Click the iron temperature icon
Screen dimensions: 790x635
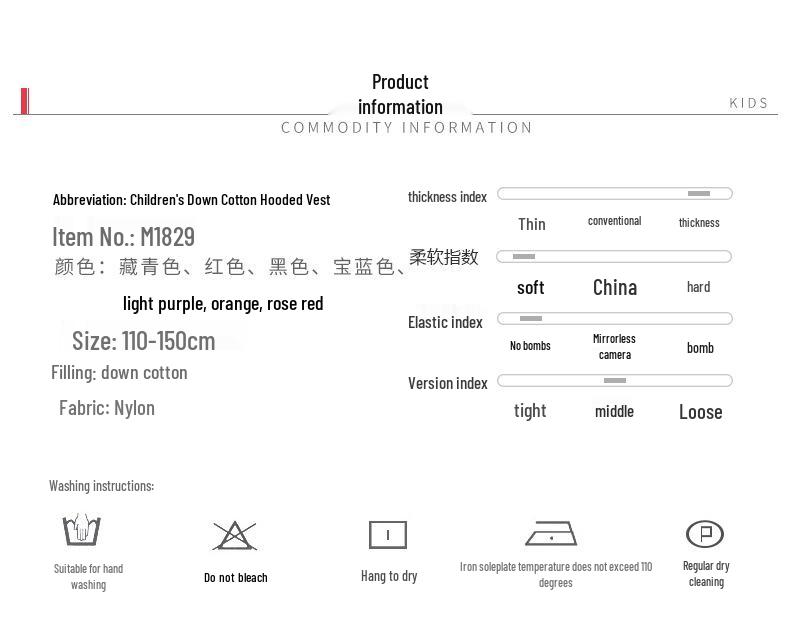point(551,534)
